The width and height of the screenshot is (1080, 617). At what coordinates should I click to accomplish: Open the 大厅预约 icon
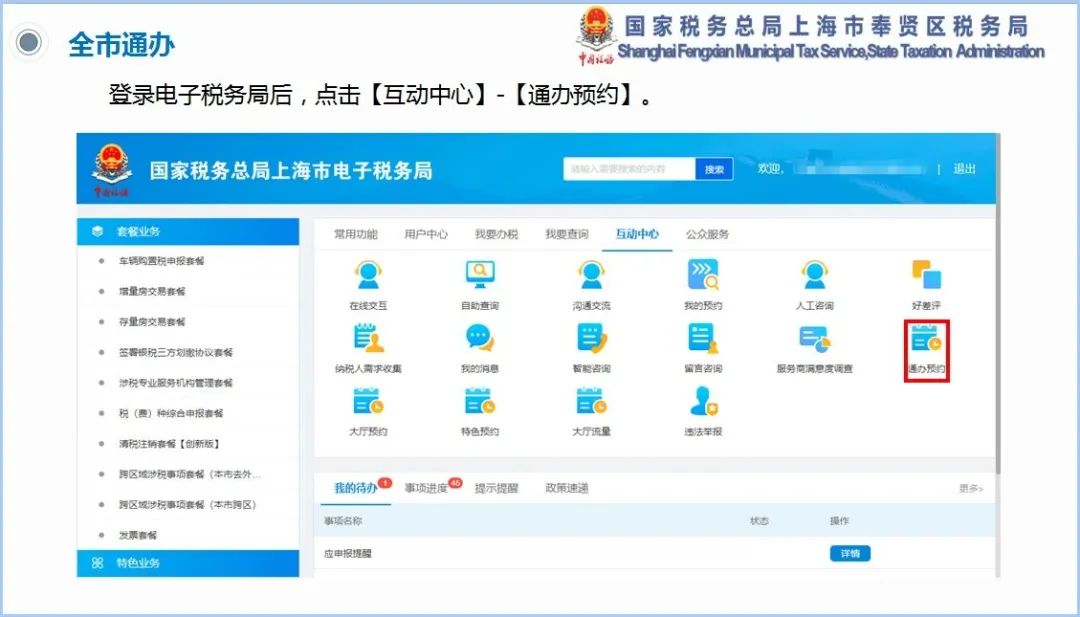368,401
